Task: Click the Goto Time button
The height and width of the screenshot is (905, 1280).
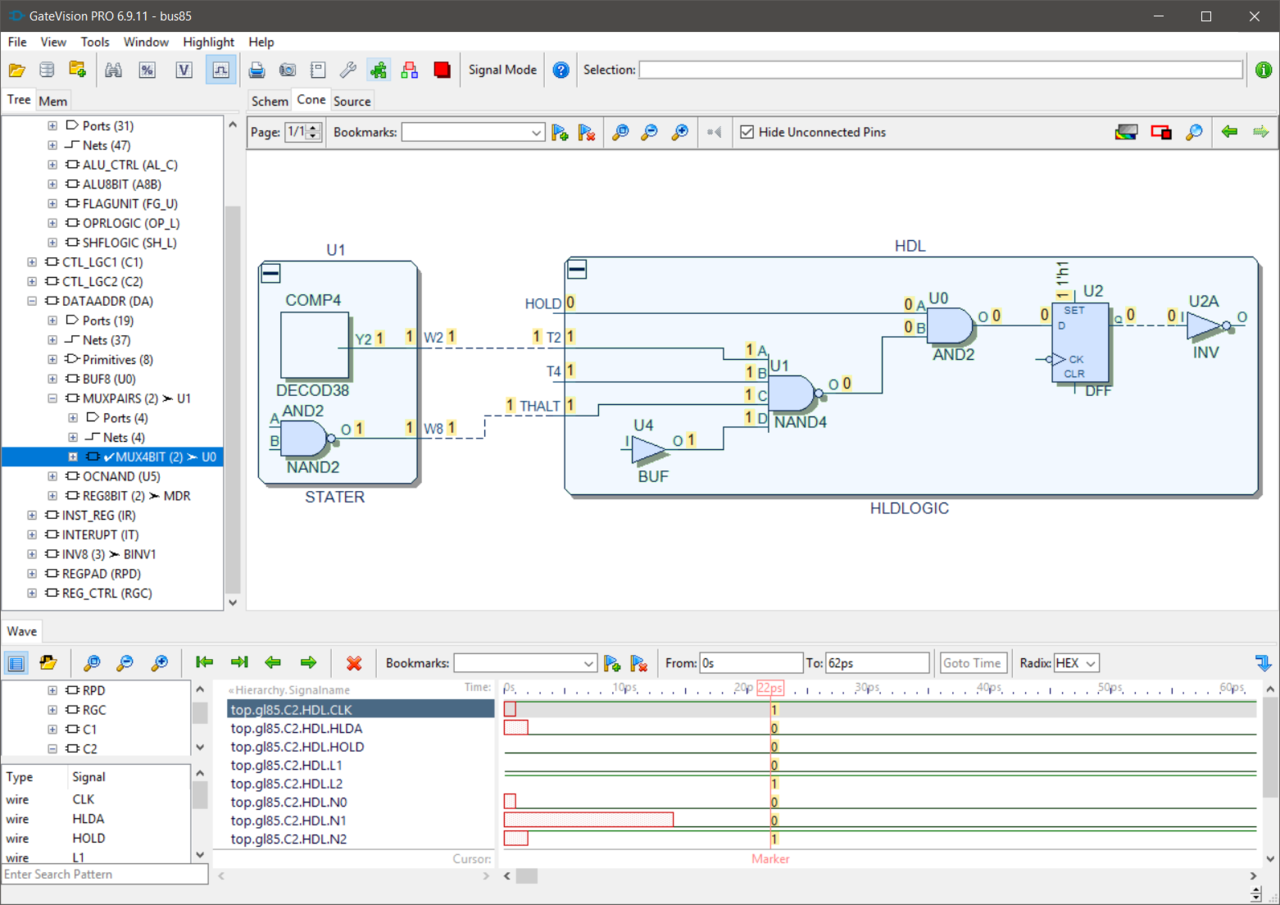Action: (971, 663)
